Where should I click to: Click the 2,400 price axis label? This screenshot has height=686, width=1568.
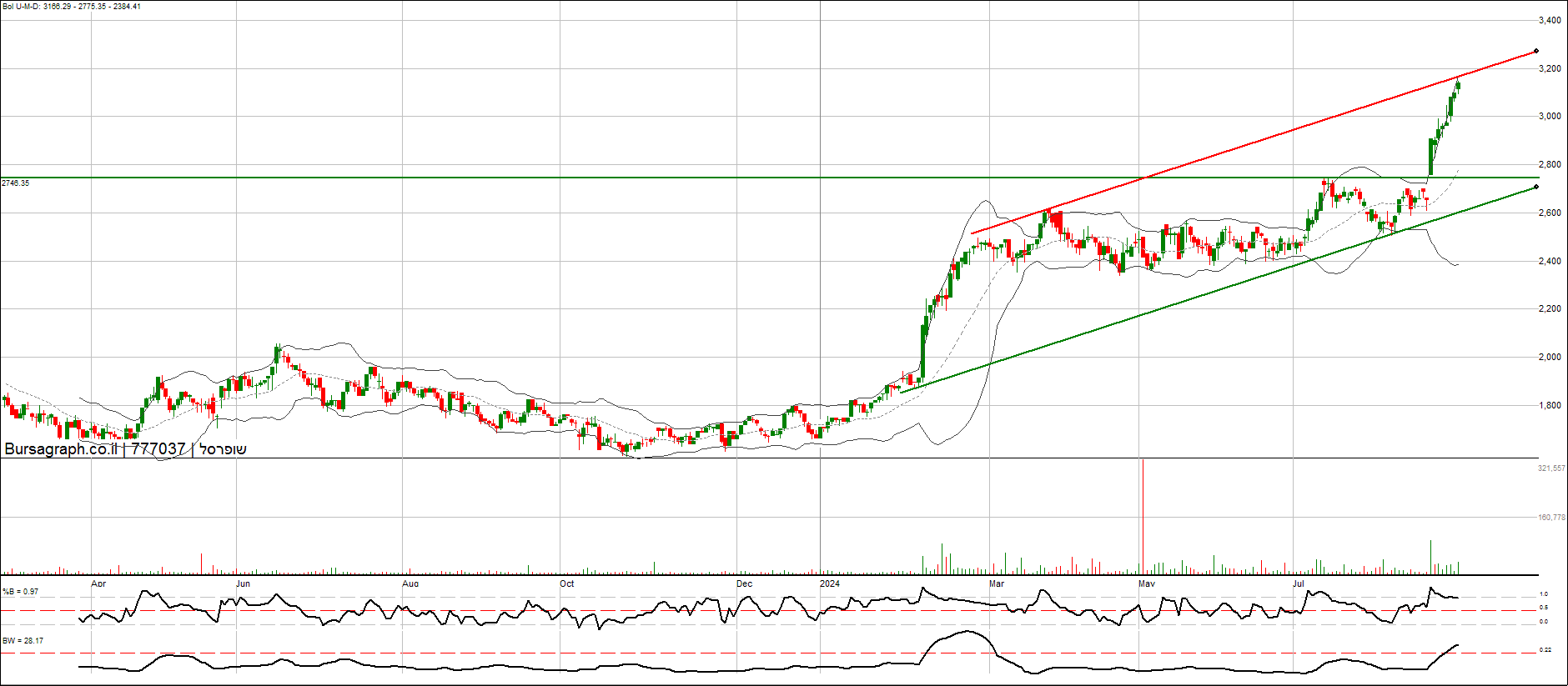coord(1550,261)
